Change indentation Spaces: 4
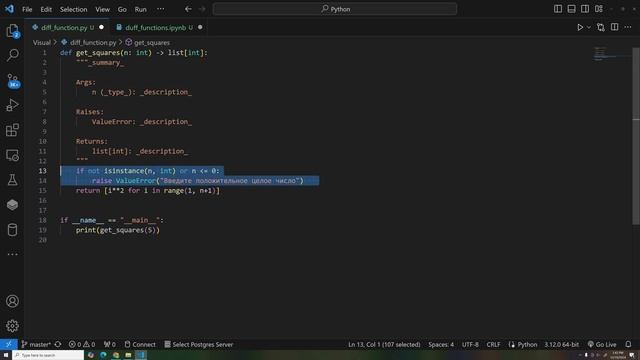Image resolution: width=640 pixels, height=360 pixels. pyautogui.click(x=441, y=344)
